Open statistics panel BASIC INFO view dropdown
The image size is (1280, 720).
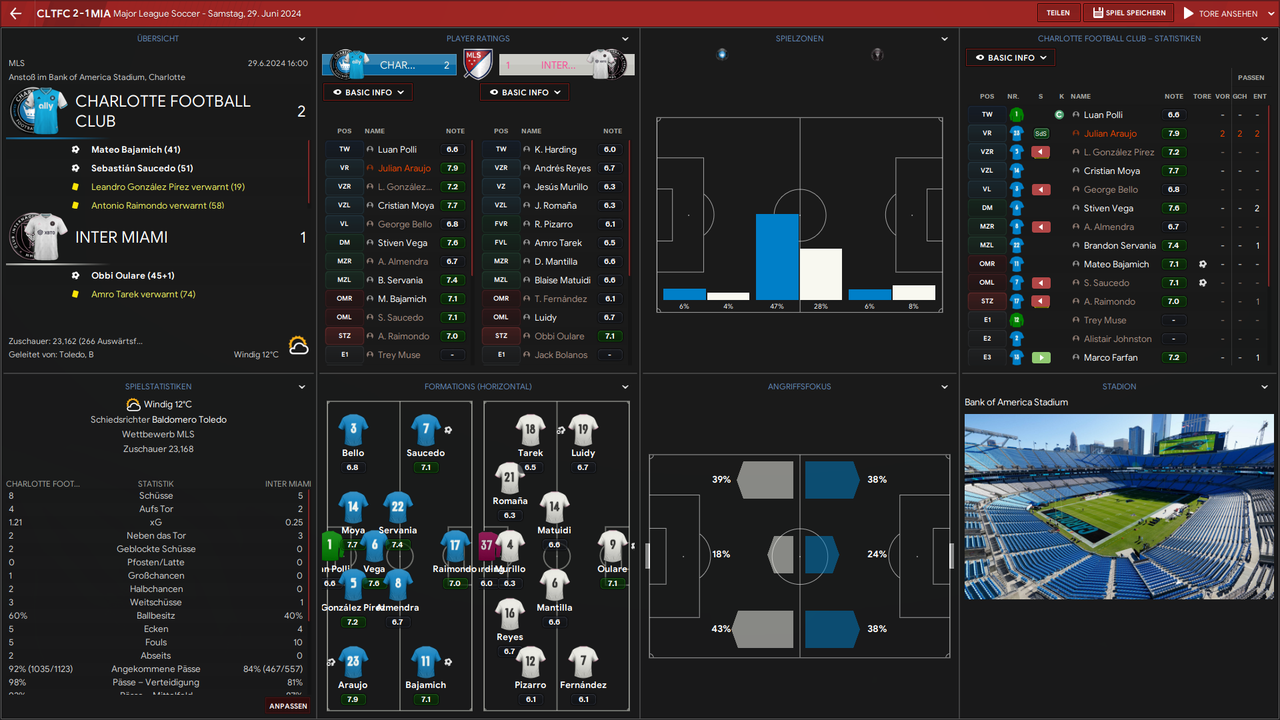pyautogui.click(x=1010, y=58)
